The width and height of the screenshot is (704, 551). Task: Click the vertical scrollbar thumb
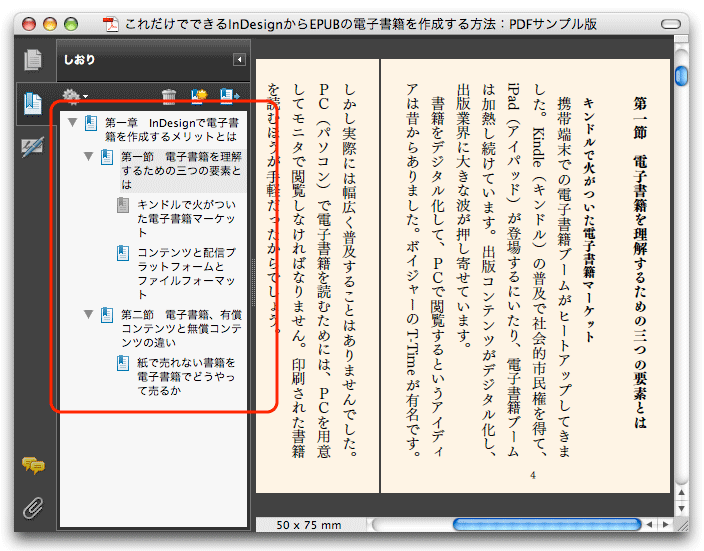pos(681,75)
